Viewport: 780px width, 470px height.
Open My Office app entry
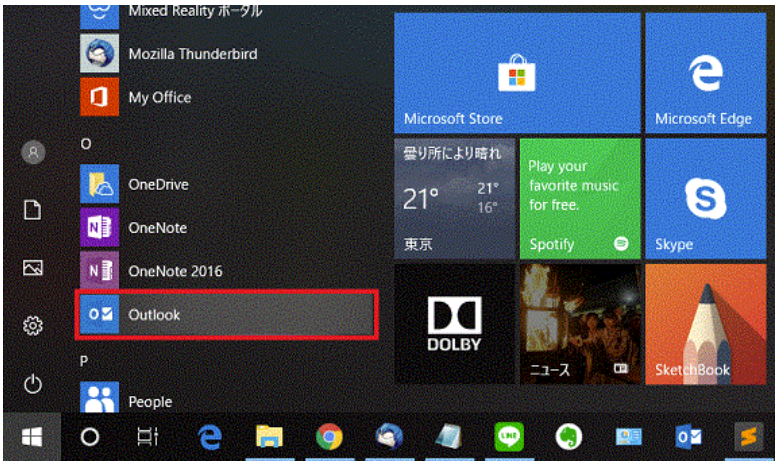[226, 96]
